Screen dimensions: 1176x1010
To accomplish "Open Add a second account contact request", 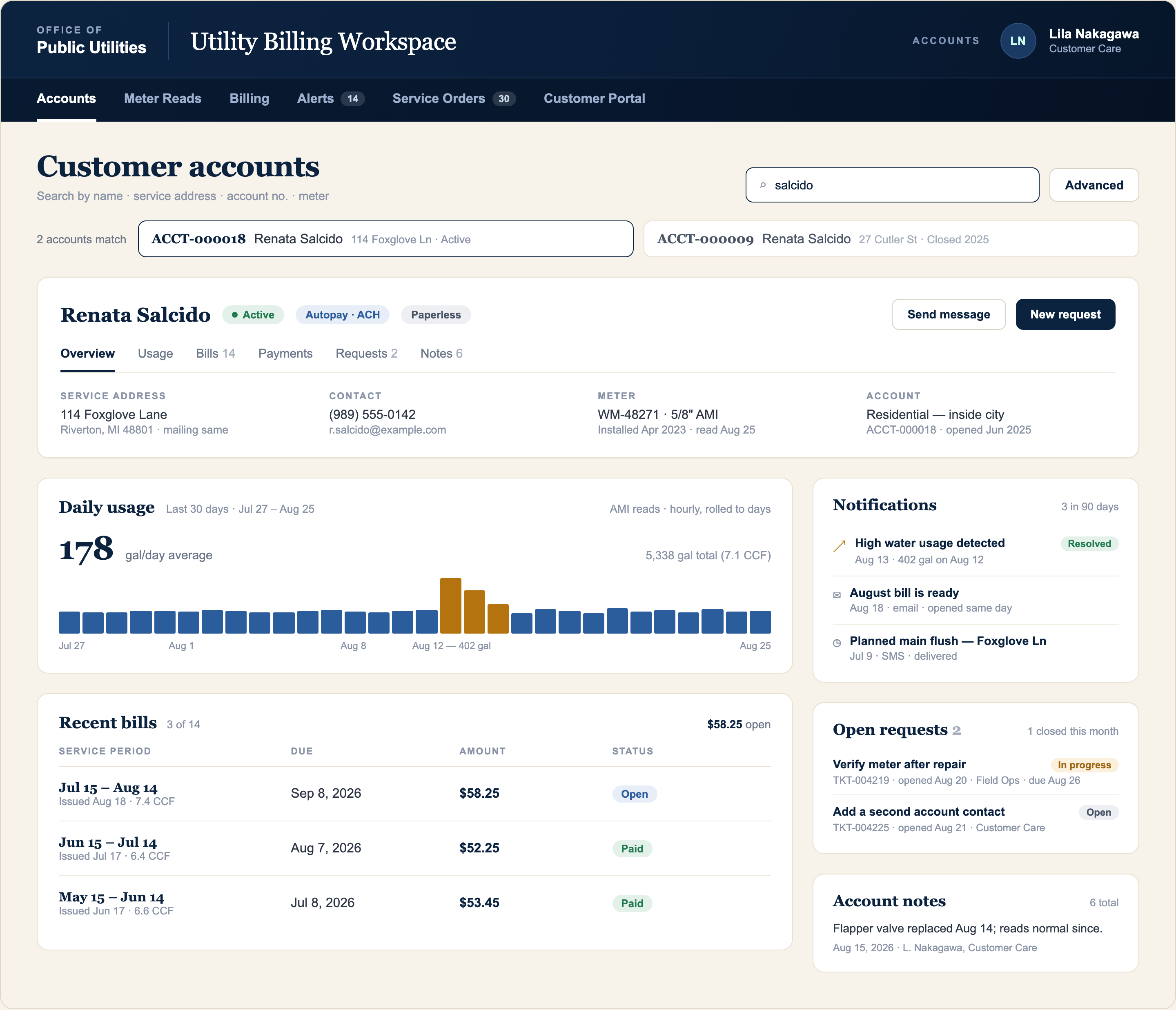I will click(x=975, y=819).
